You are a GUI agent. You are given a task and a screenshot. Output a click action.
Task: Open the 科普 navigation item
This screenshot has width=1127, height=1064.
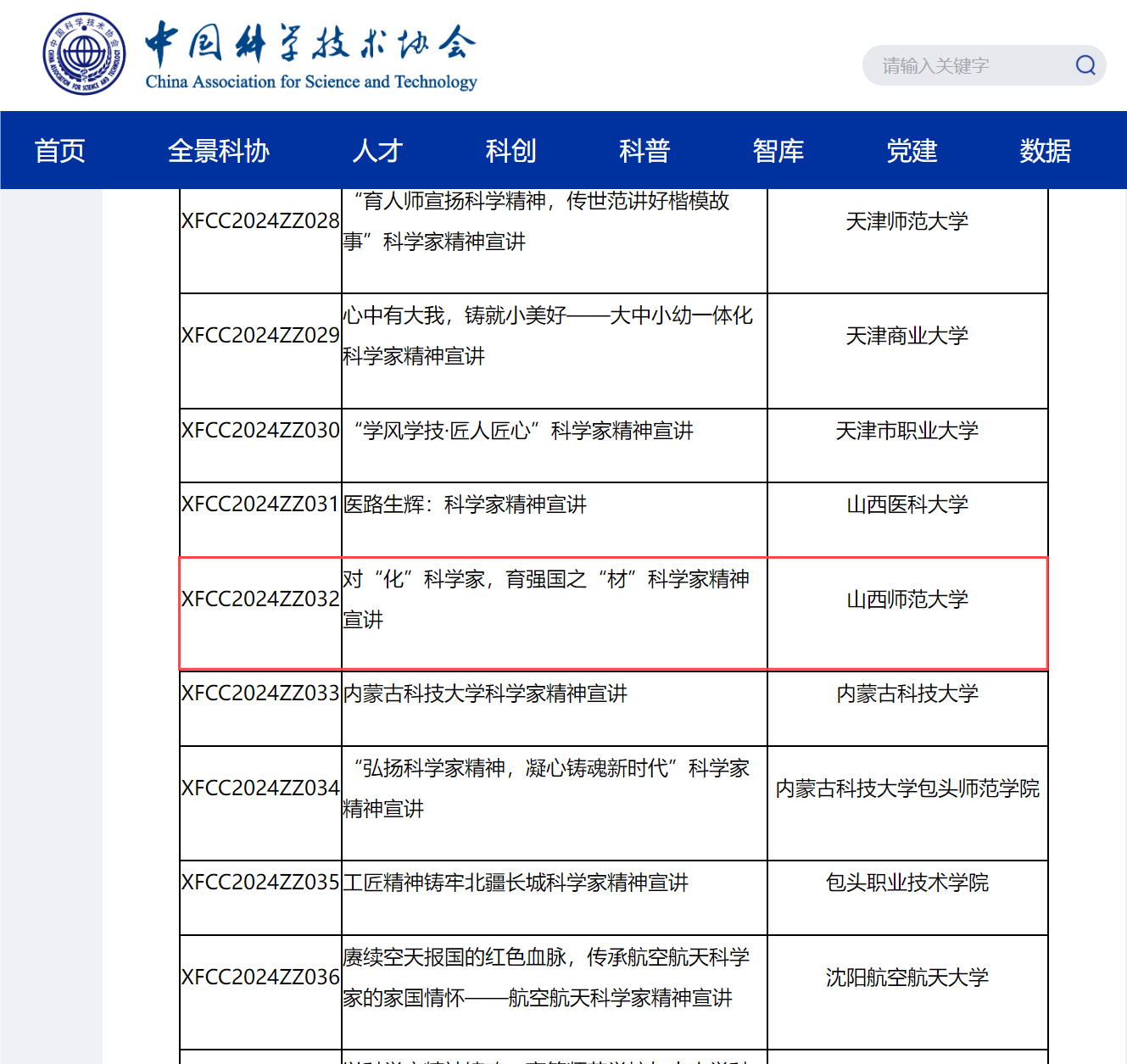click(644, 151)
